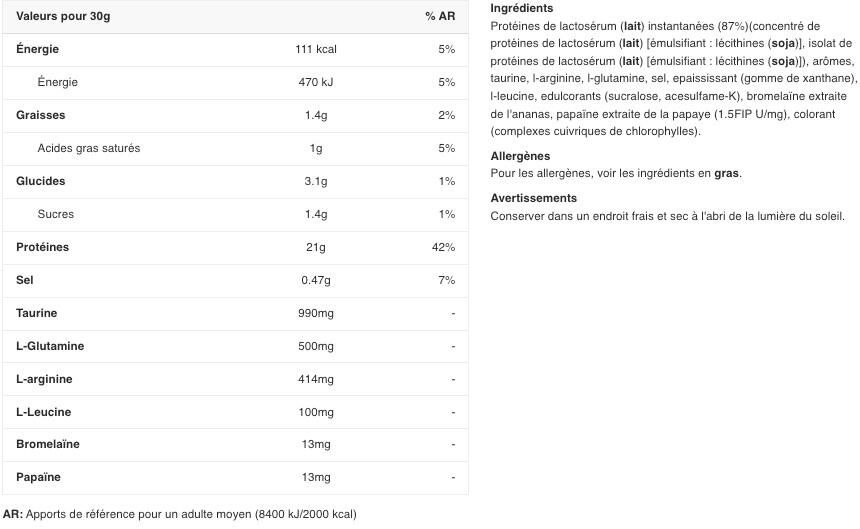Click the "Avertissements" section heading

(x=534, y=198)
